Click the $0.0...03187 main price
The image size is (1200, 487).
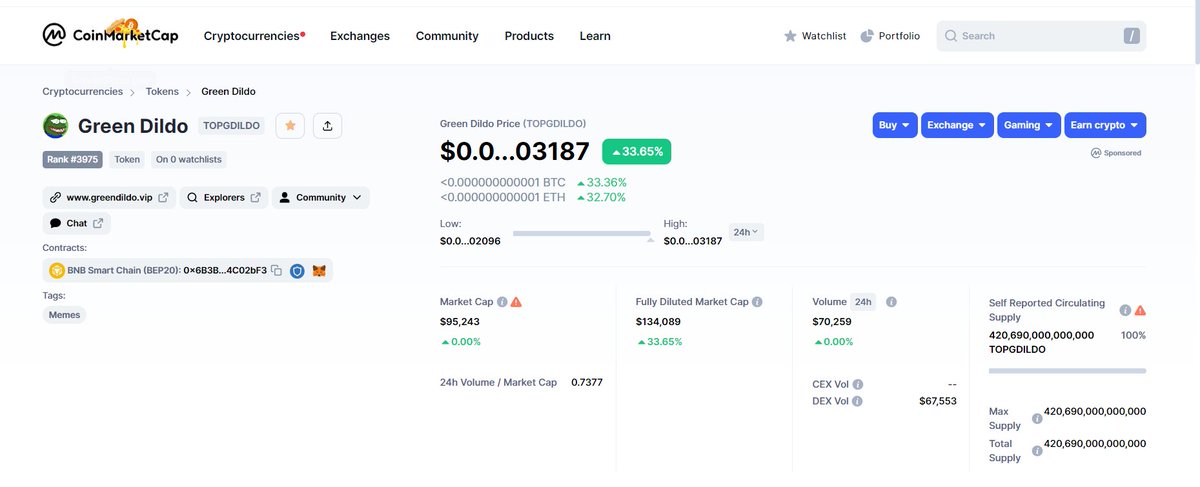(515, 152)
